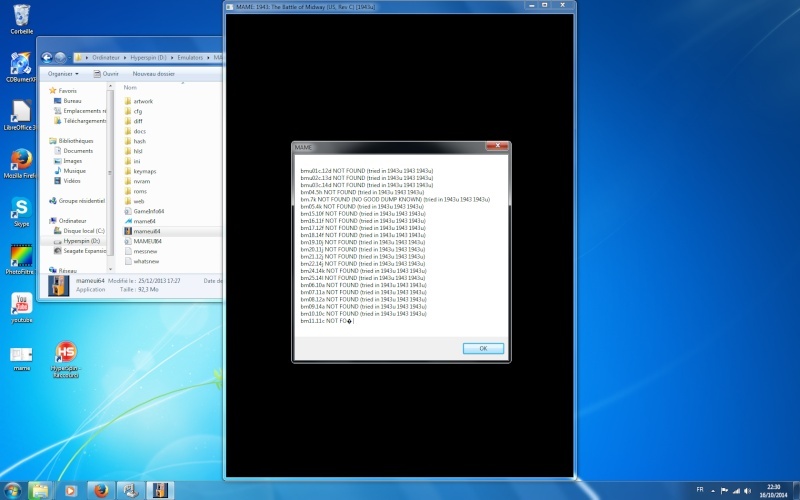
Task: Select the MAMEUI64 file
Action: tap(143, 241)
